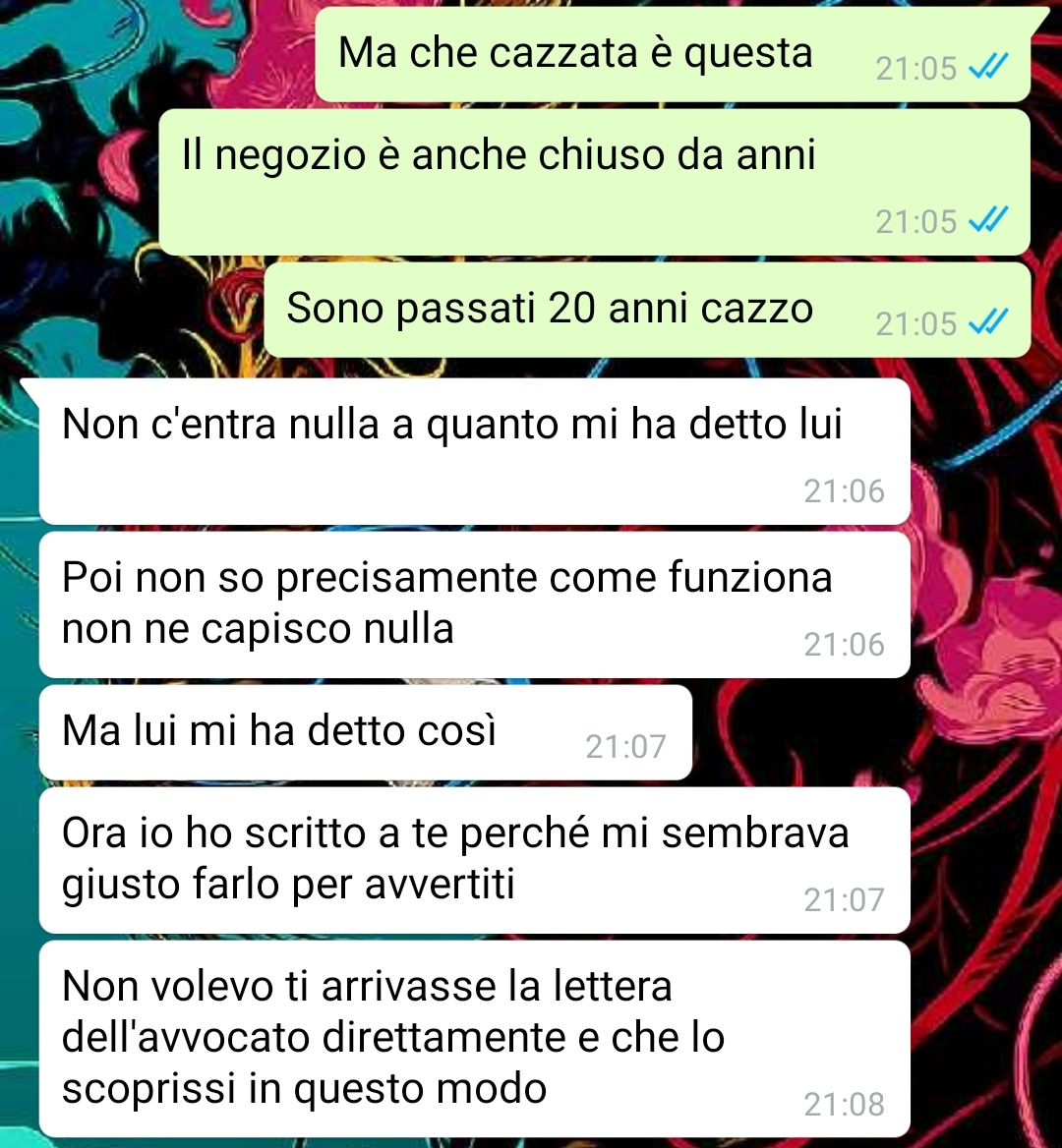Tap the 21:08 timestamp on the last message
1062x1148 pixels.
pyautogui.click(x=844, y=1104)
